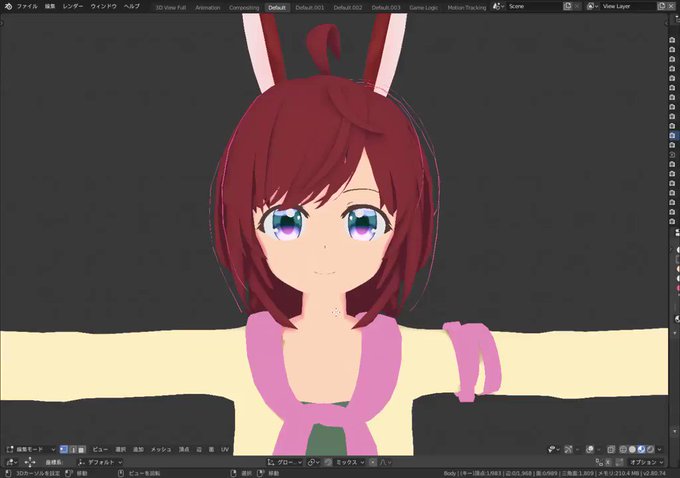The height and width of the screenshot is (478, 680).
Task: Enable vertex select mode
Action: (x=64, y=449)
